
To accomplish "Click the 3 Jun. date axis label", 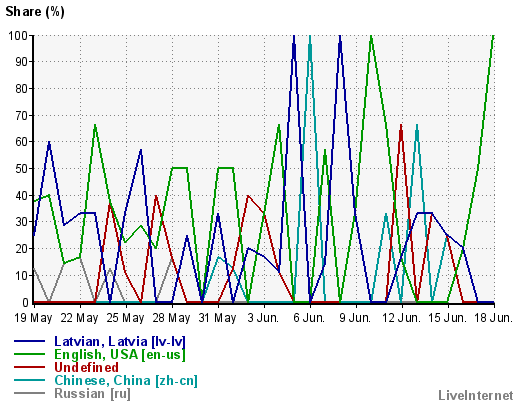I will tap(263, 318).
